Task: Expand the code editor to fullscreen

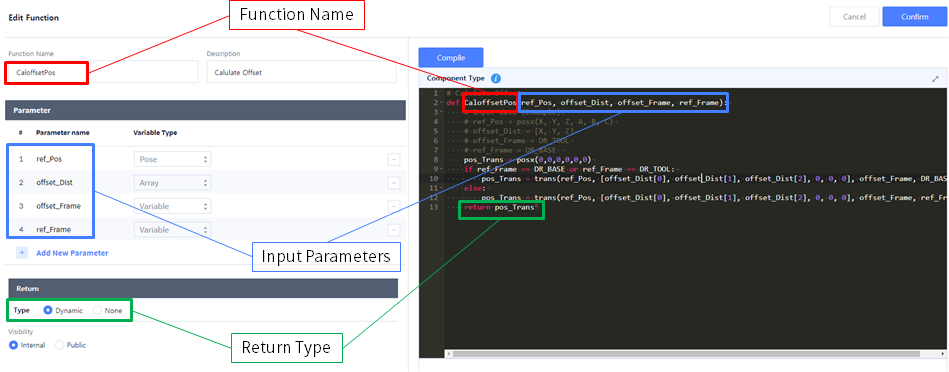Action: 935,79
